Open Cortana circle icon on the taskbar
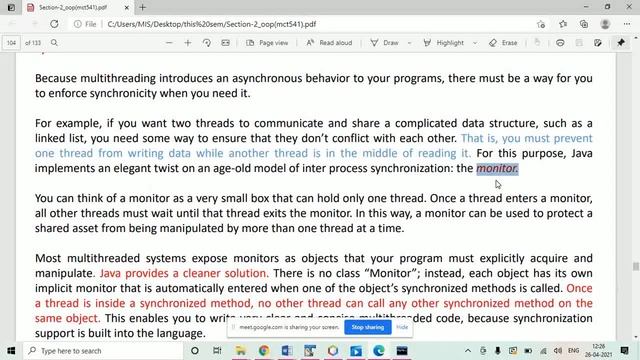640x360 pixels. 195,351
